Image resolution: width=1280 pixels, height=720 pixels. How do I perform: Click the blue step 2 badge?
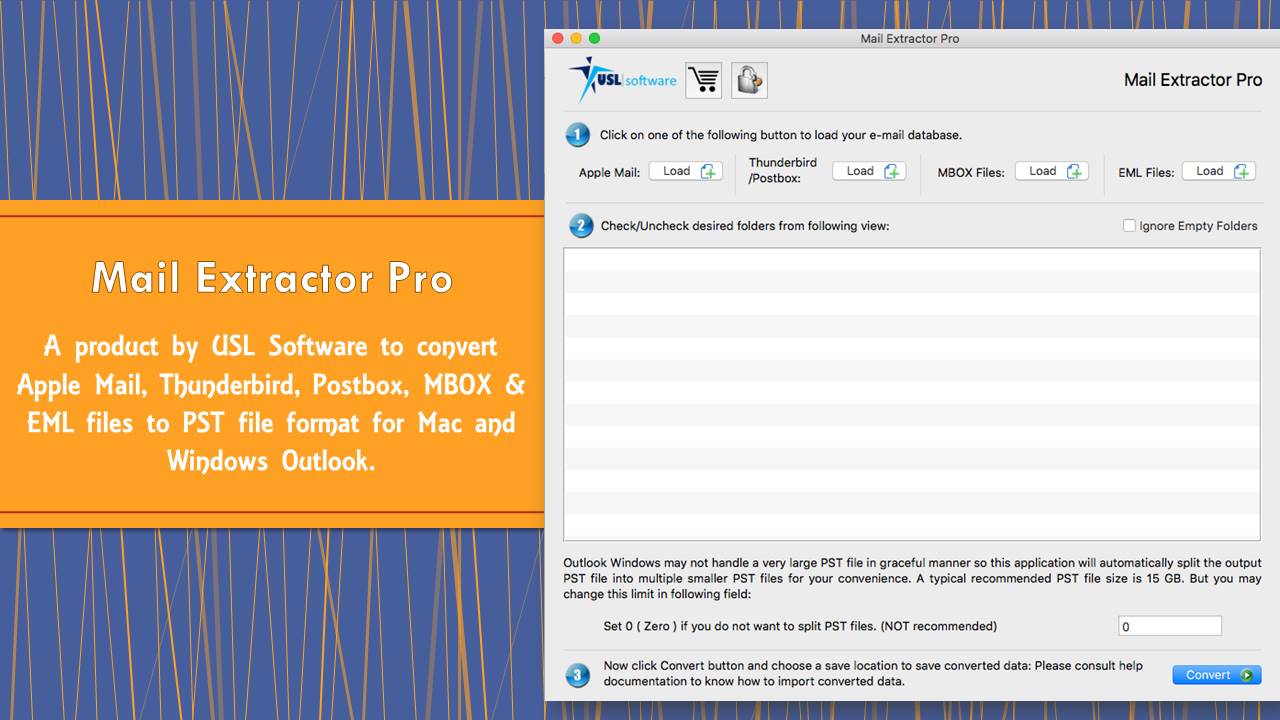tap(581, 226)
